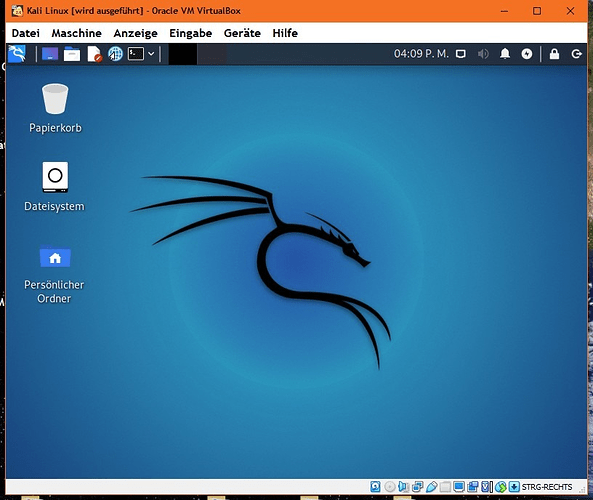Click the log out icon in the Kali panel

coord(576,54)
